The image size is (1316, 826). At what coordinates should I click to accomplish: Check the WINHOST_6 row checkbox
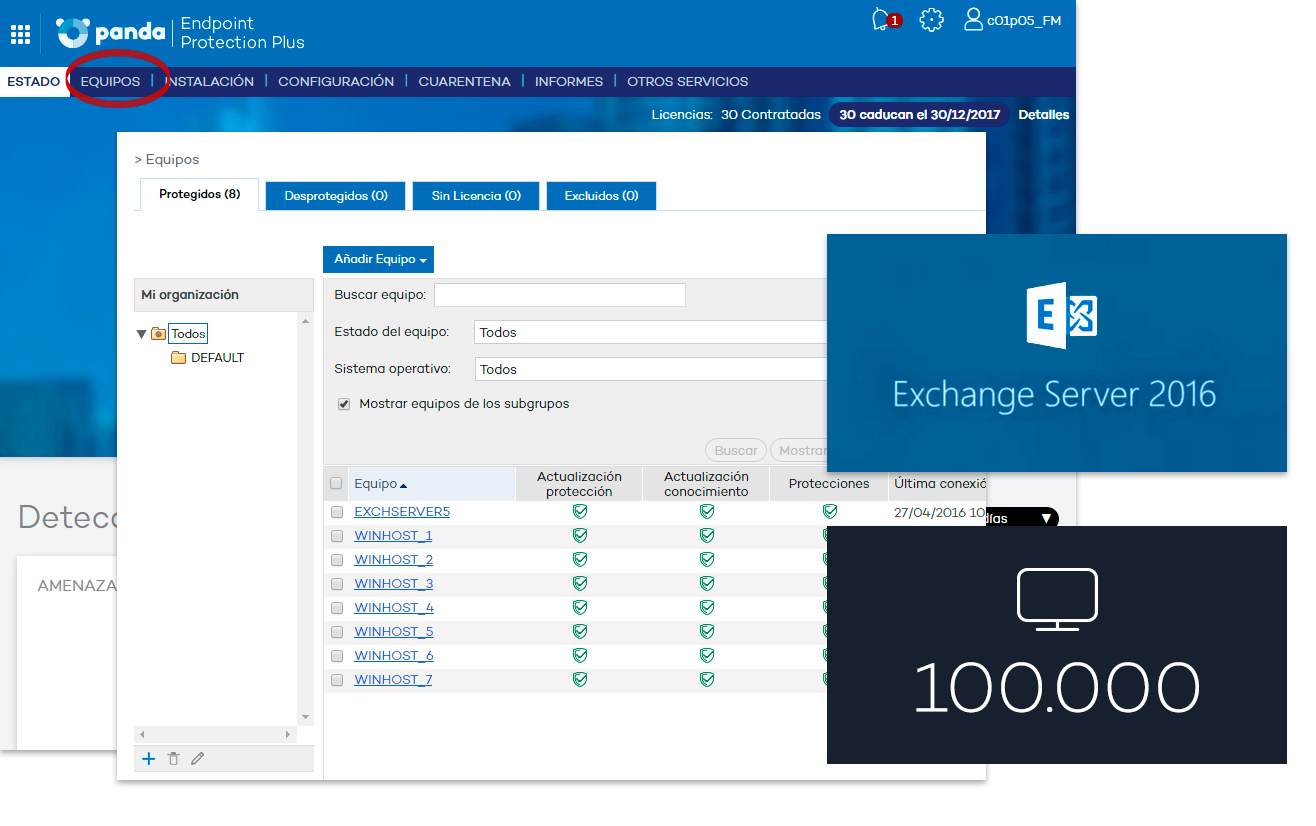tap(336, 656)
